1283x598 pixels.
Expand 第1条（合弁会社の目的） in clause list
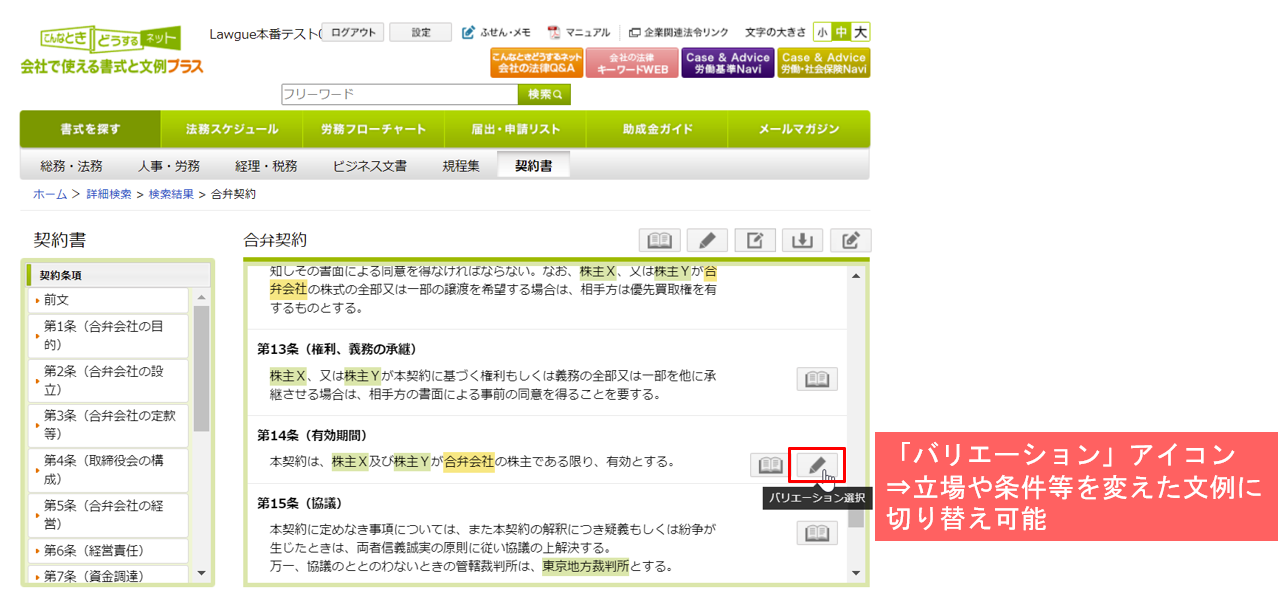tap(108, 335)
